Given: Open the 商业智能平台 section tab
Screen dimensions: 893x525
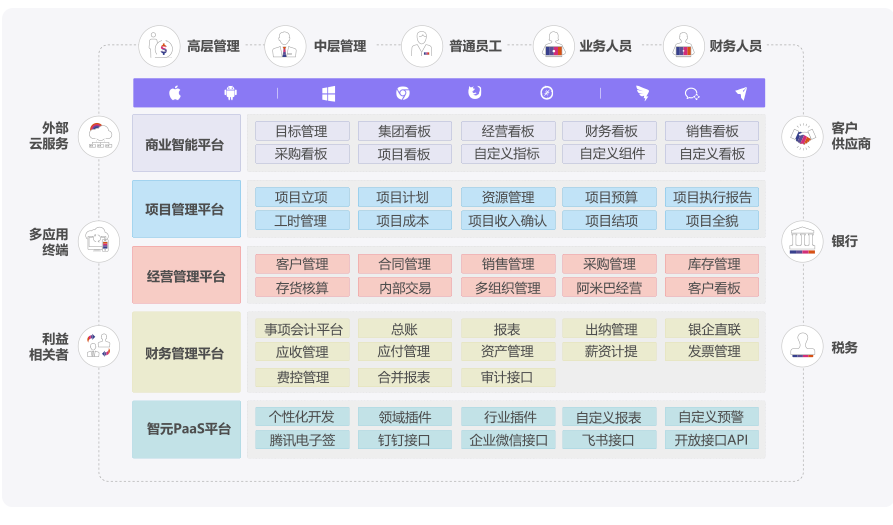Looking at the screenshot, I should coord(186,143).
